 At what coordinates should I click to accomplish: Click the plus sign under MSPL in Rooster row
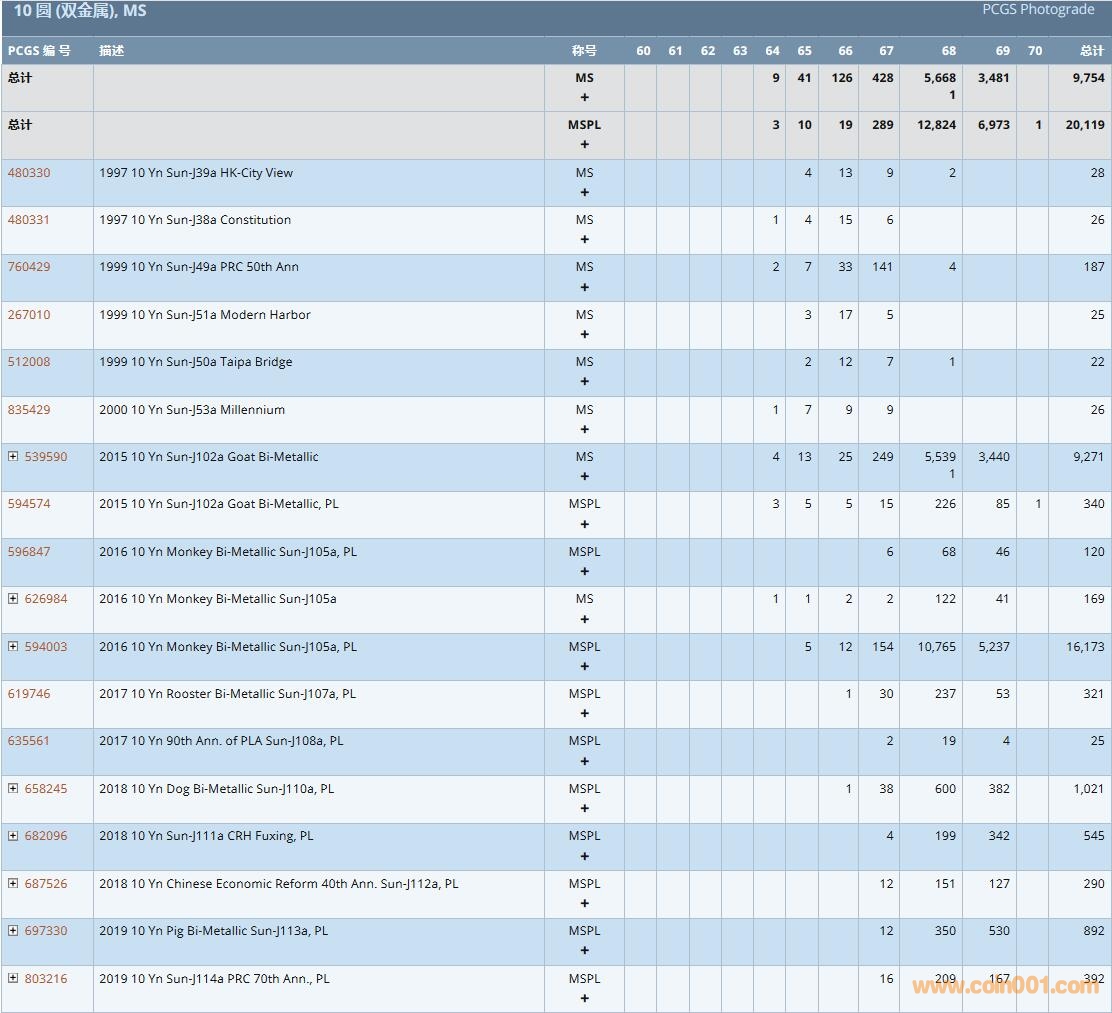(584, 714)
